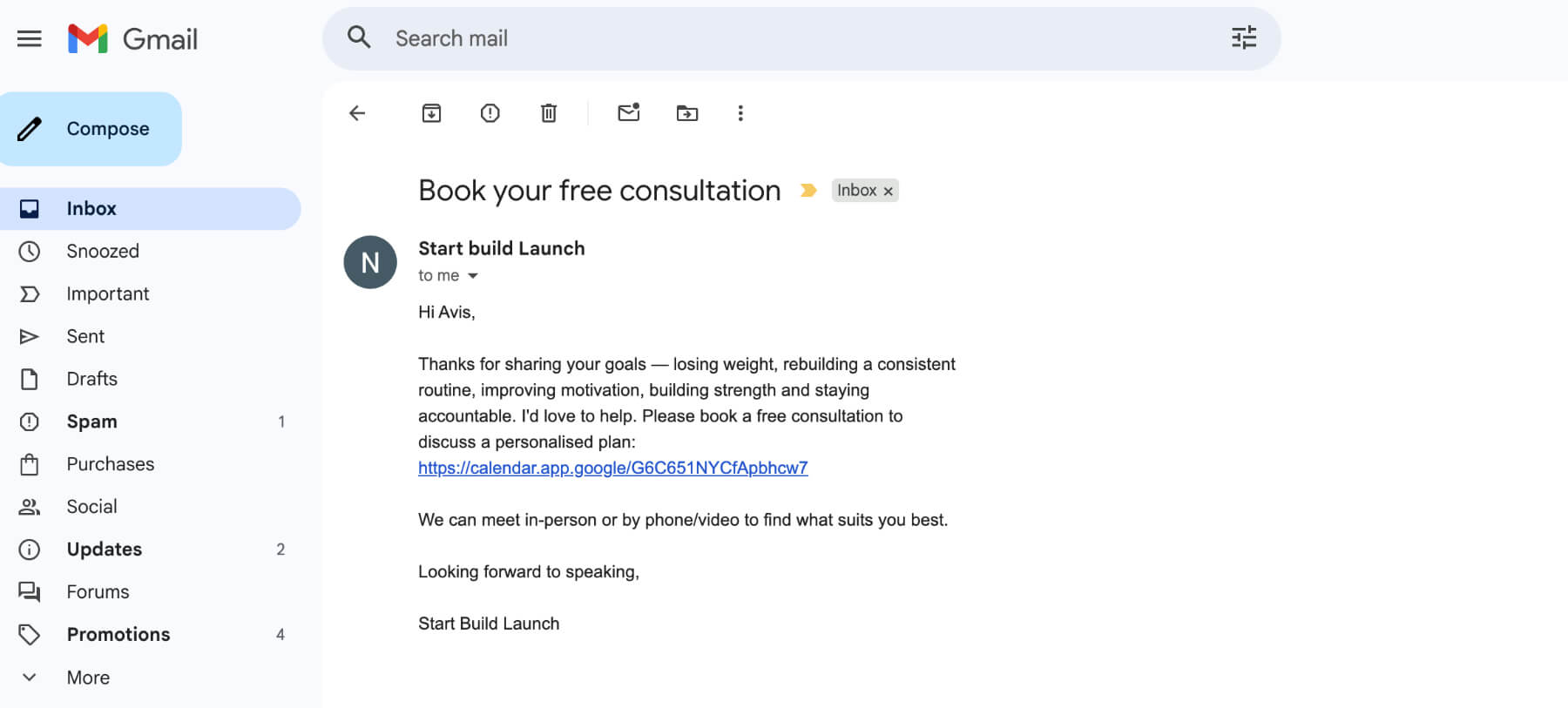Open the more options overflow menu
Screen dimensions: 1568x708
(740, 113)
